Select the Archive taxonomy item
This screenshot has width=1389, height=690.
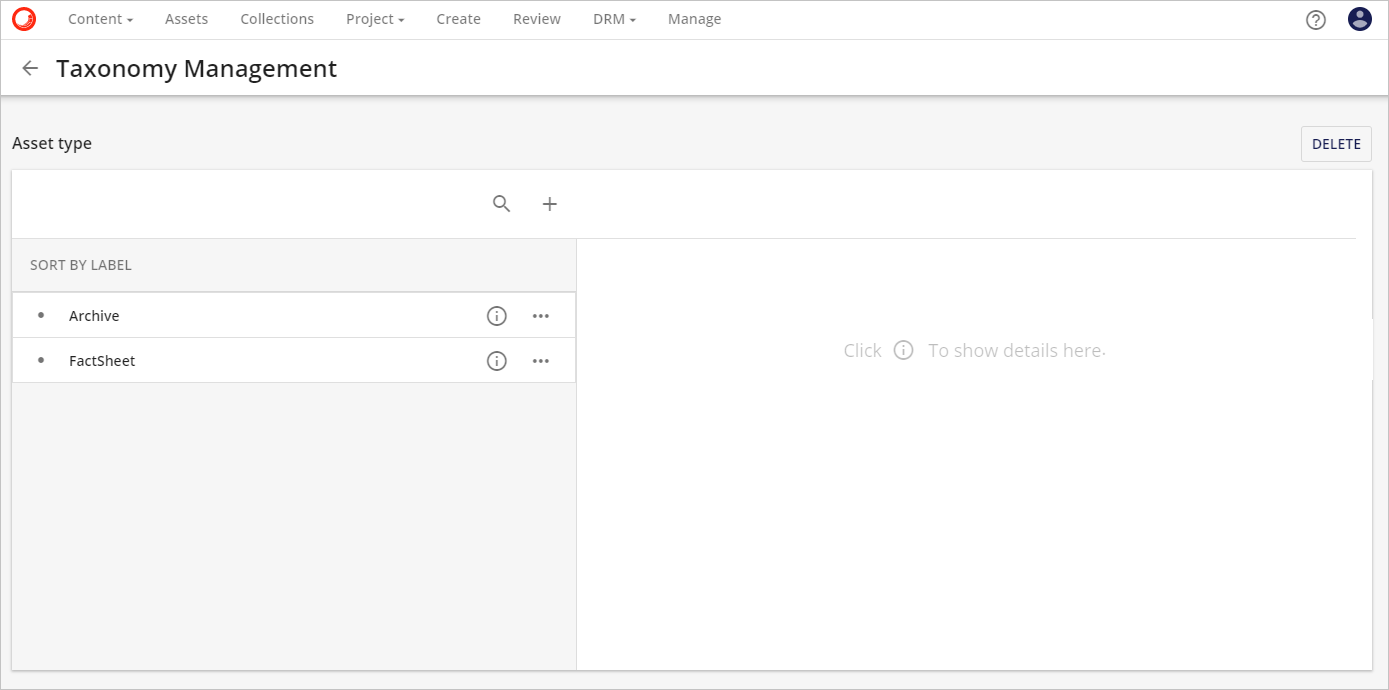pyautogui.click(x=94, y=316)
